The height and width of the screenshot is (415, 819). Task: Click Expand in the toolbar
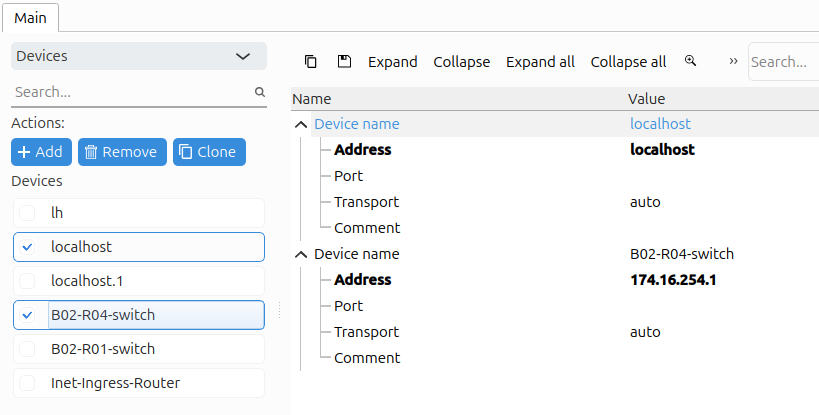pos(393,62)
